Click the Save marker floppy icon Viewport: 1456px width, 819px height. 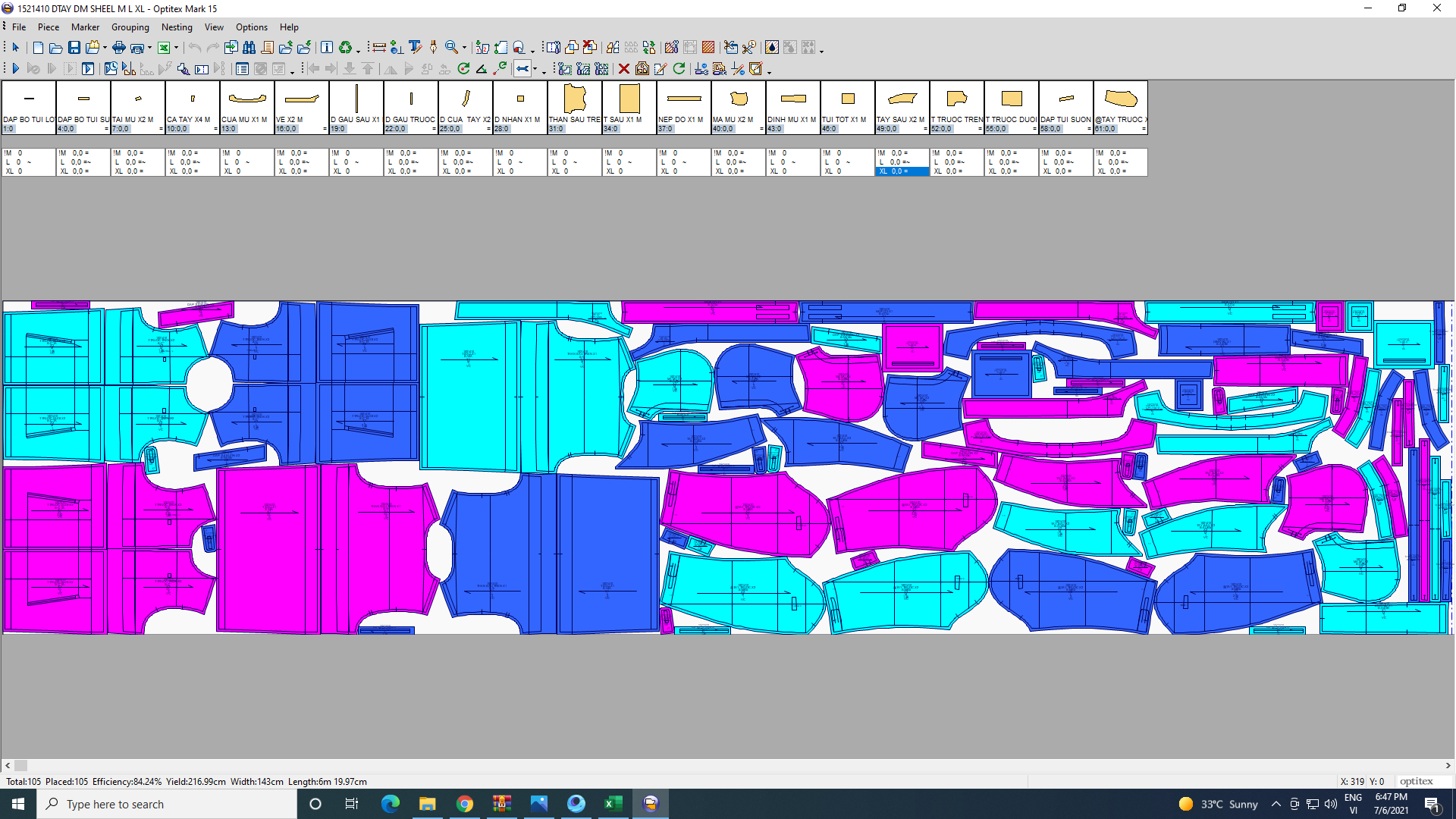click(x=74, y=47)
